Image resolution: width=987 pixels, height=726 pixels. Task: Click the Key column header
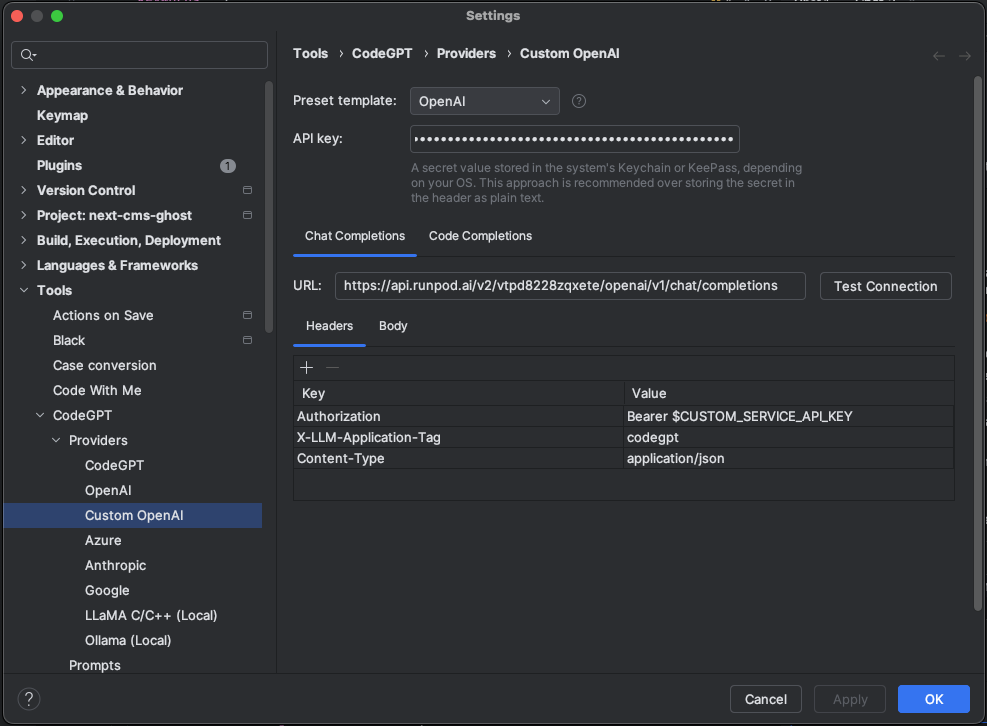click(459, 394)
